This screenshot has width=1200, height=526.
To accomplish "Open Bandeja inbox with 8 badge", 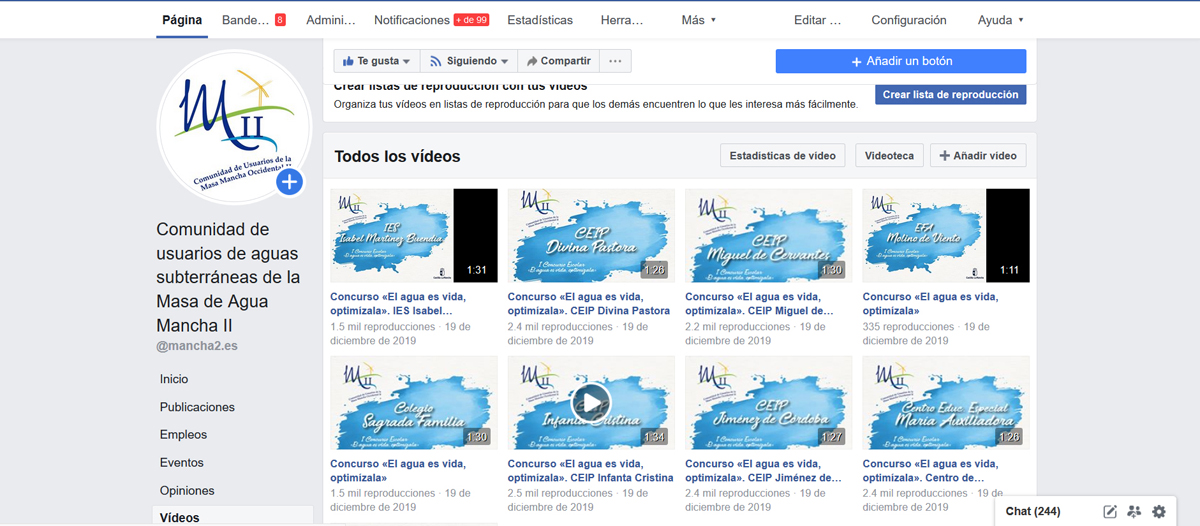I will 253,20.
